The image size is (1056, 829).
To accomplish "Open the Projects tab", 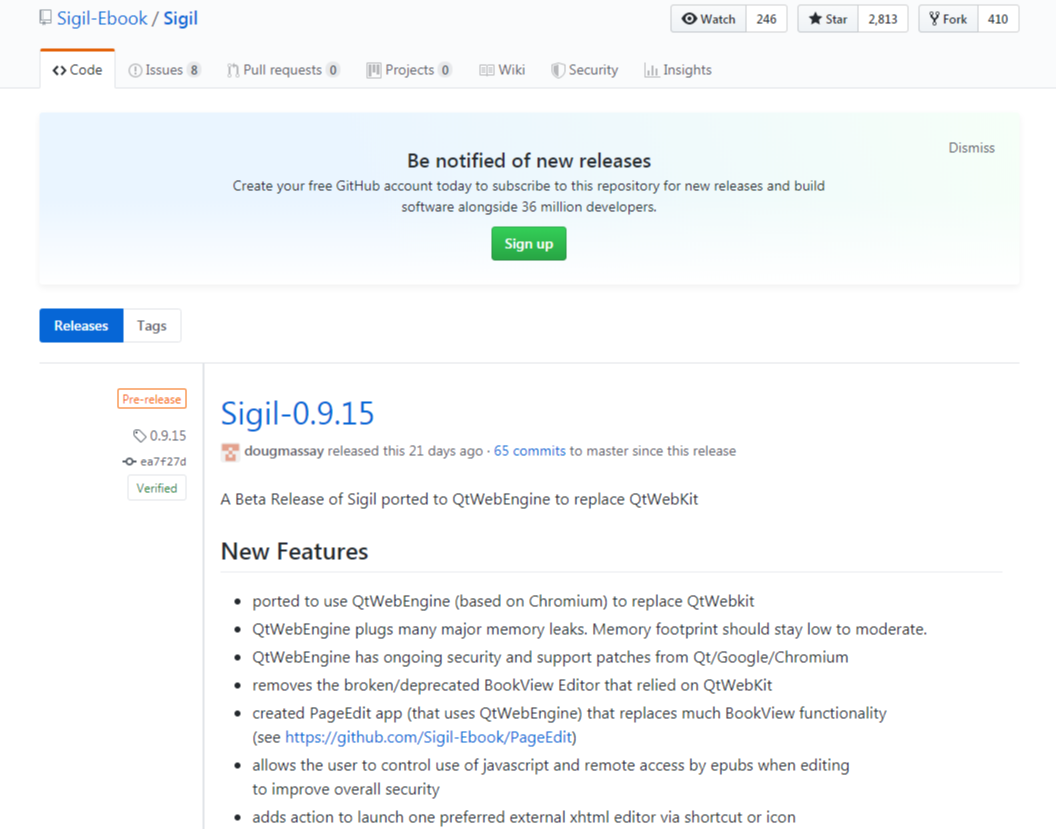I will coord(409,70).
